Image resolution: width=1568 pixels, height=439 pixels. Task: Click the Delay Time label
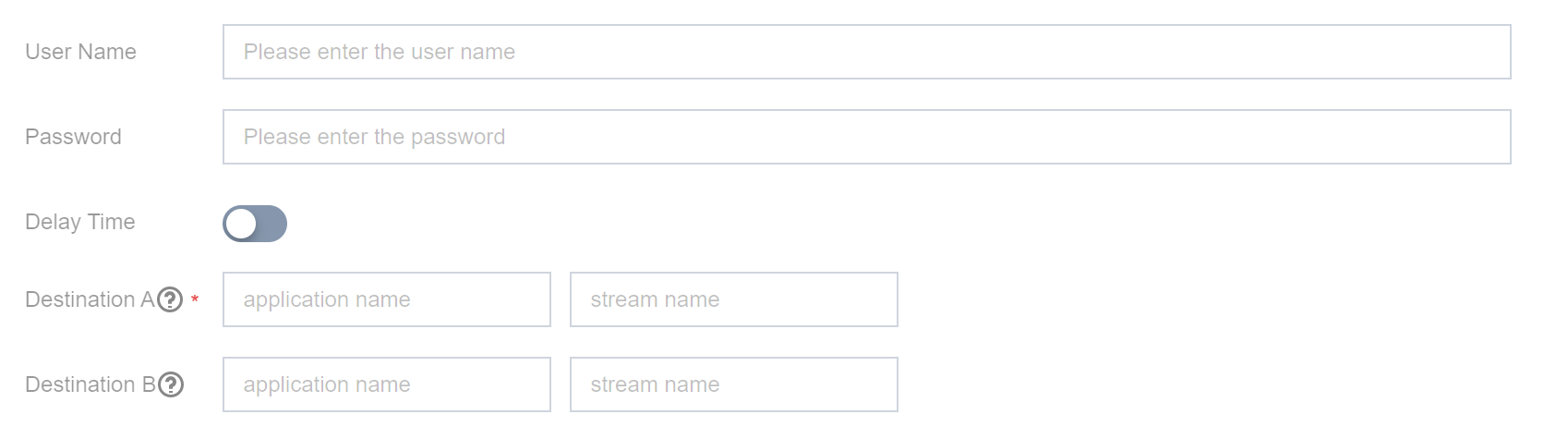(x=79, y=222)
